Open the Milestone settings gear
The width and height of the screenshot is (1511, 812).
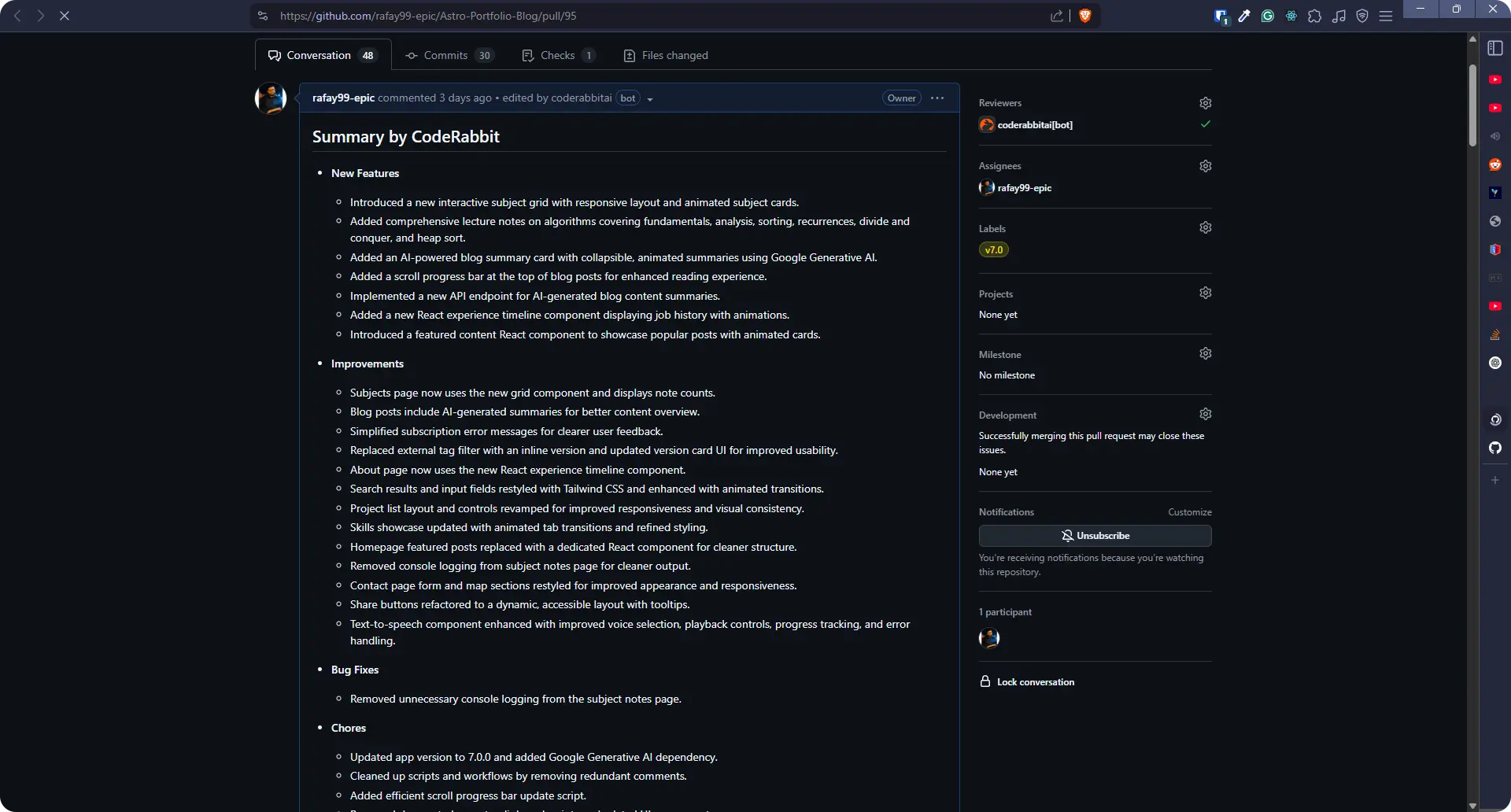1205,353
